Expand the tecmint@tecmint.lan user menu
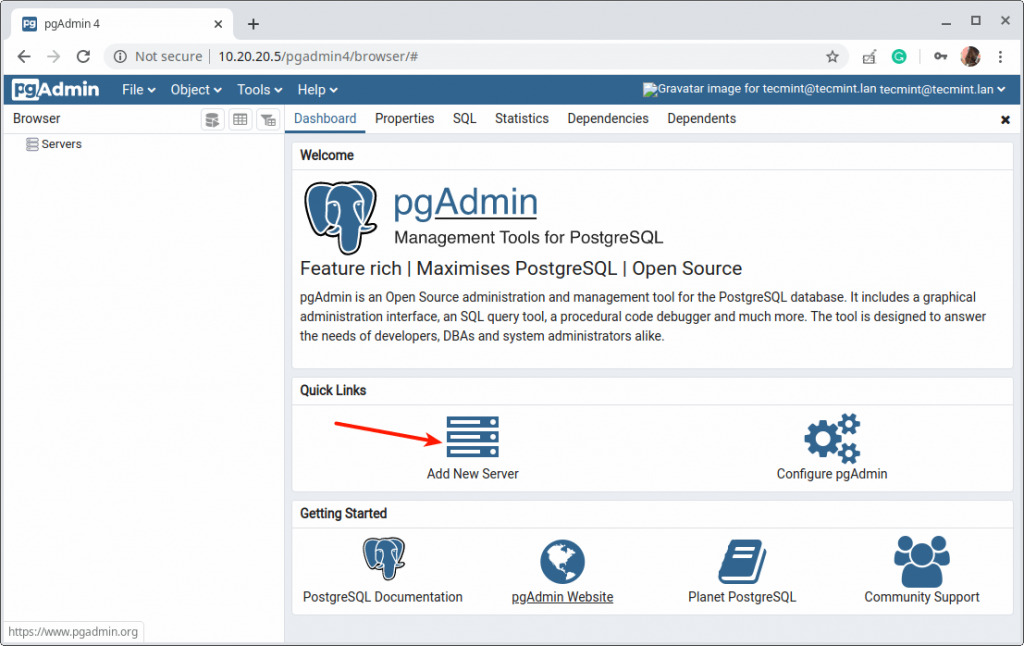 coord(942,89)
